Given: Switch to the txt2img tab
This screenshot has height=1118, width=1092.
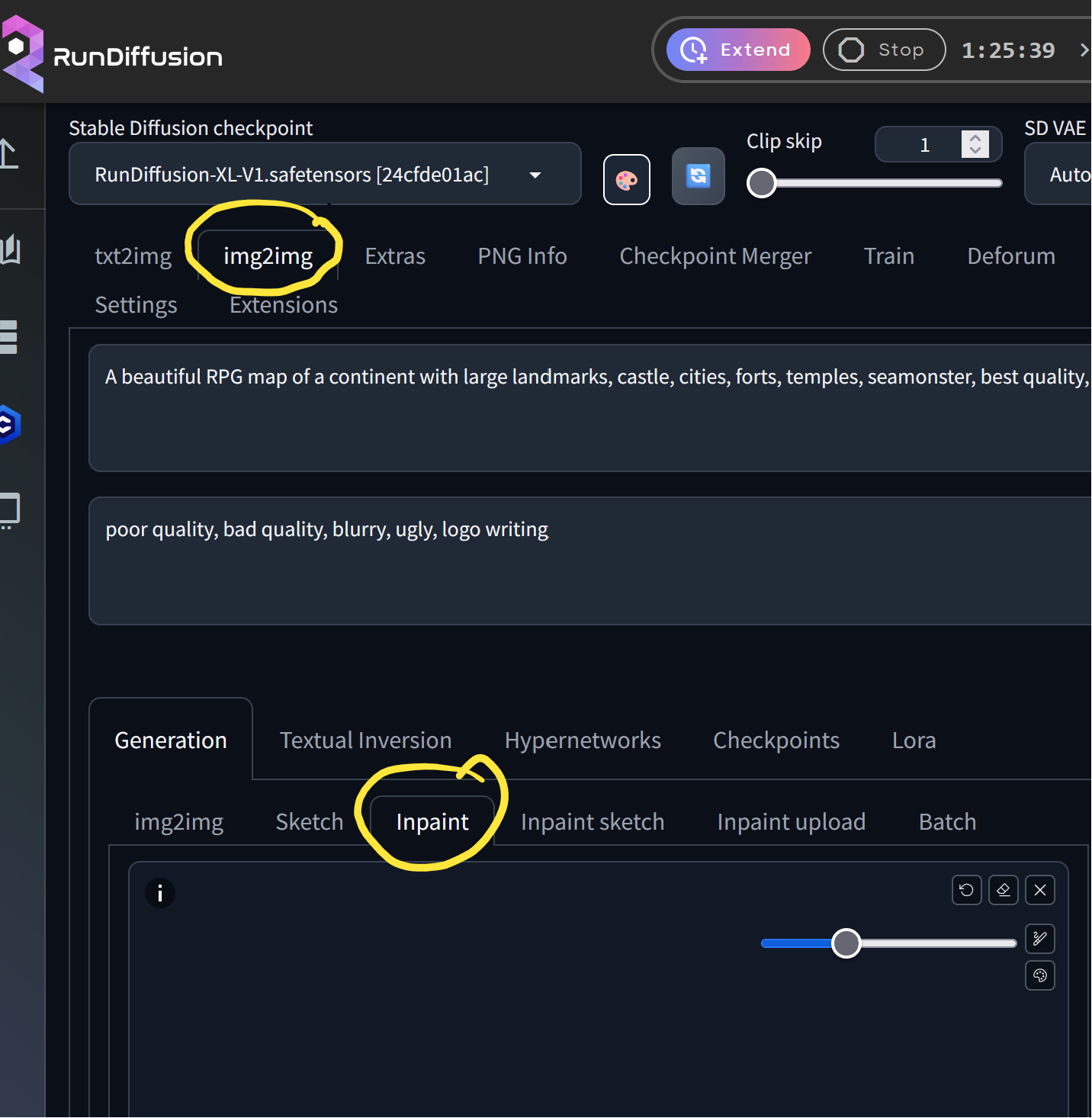Looking at the screenshot, I should 133,255.
